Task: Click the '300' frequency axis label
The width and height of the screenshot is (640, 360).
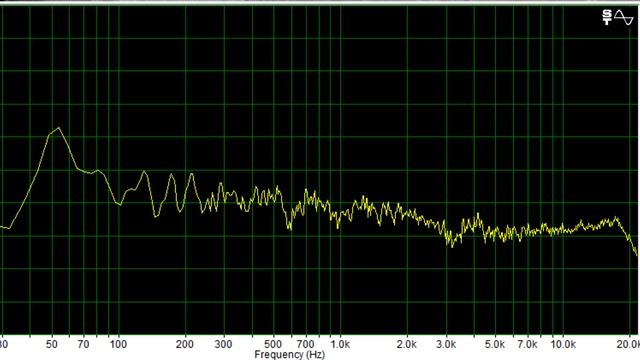Action: coord(223,344)
